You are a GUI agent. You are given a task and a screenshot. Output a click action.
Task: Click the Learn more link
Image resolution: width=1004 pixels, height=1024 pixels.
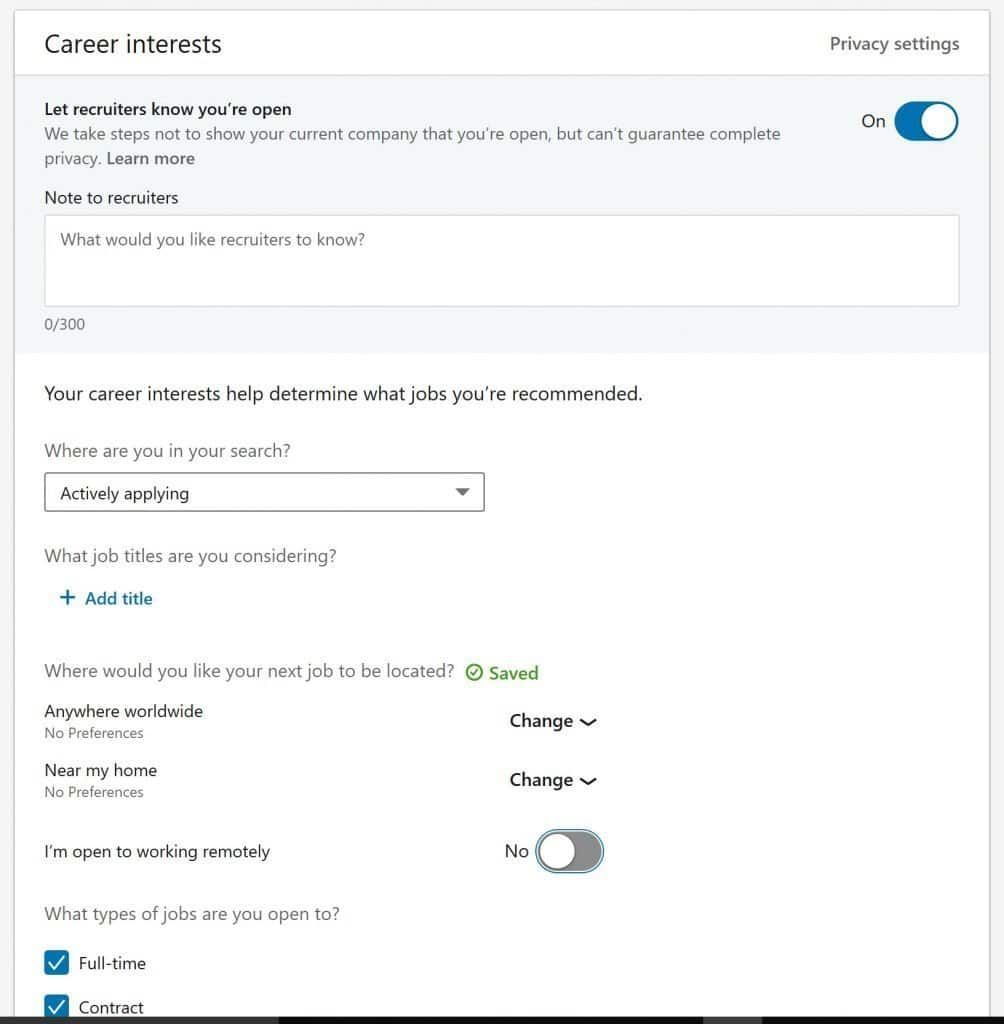click(x=150, y=158)
